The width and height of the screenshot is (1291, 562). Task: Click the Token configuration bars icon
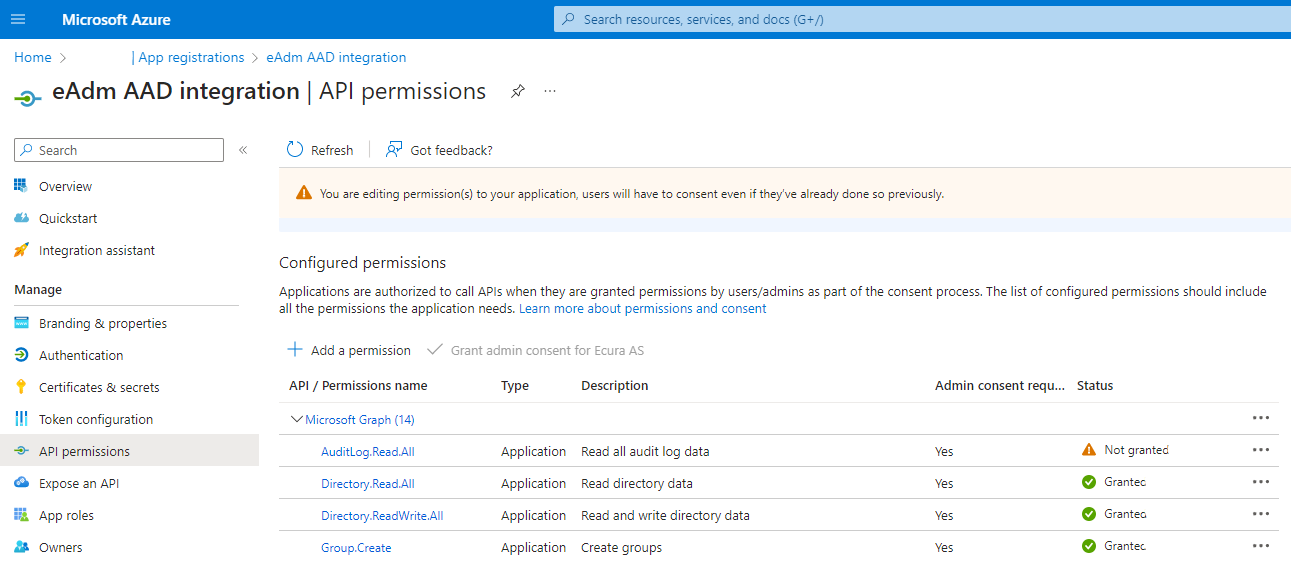(21, 419)
